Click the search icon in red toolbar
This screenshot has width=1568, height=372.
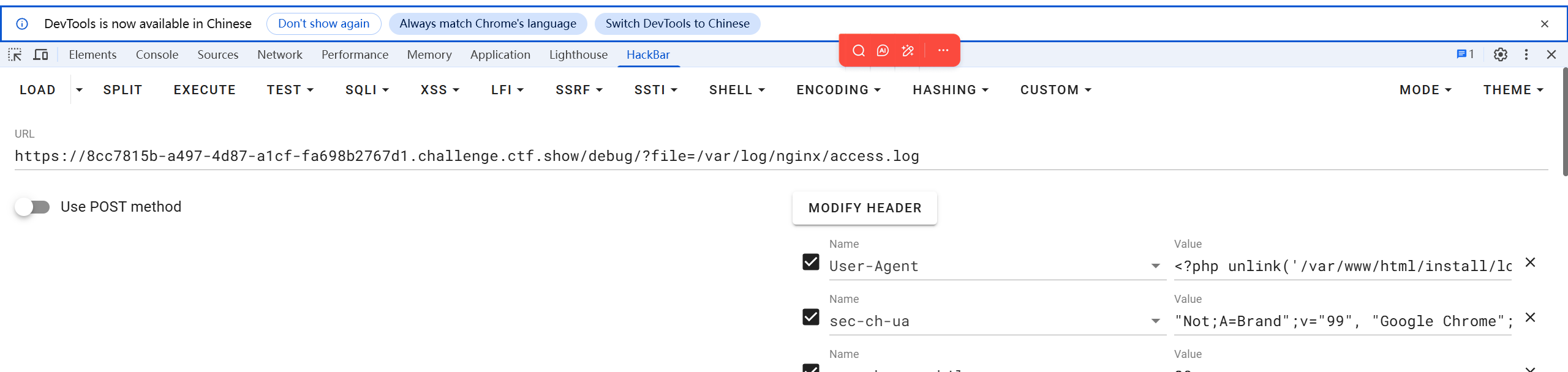[x=859, y=50]
